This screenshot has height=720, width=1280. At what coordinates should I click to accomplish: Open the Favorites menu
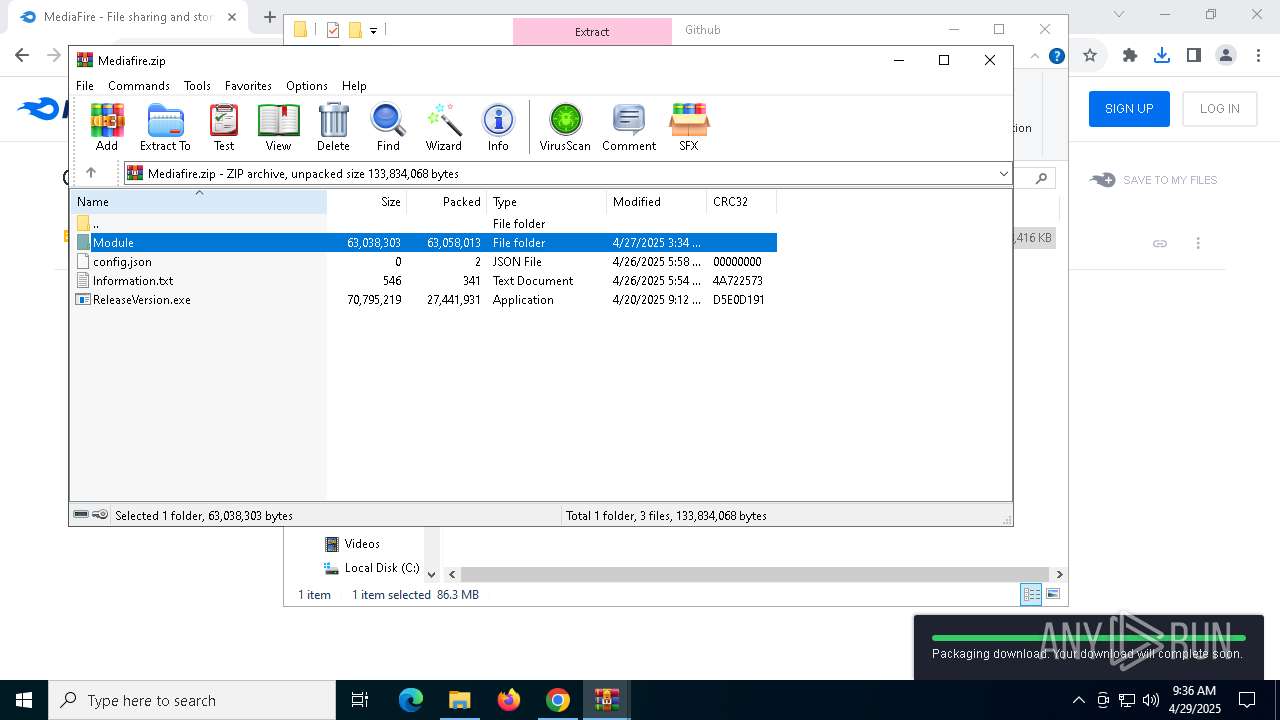tap(248, 86)
